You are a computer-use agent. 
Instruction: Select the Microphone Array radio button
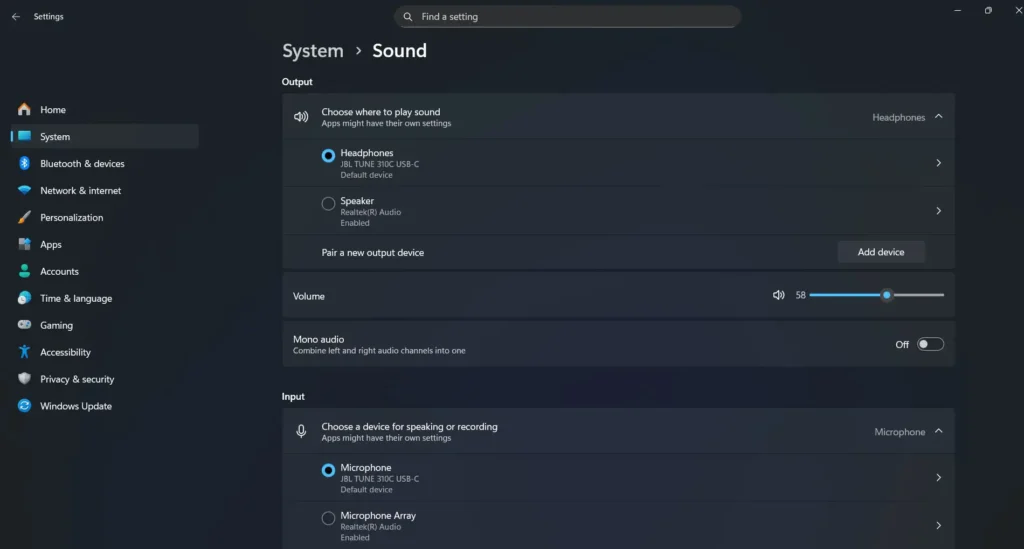click(328, 518)
